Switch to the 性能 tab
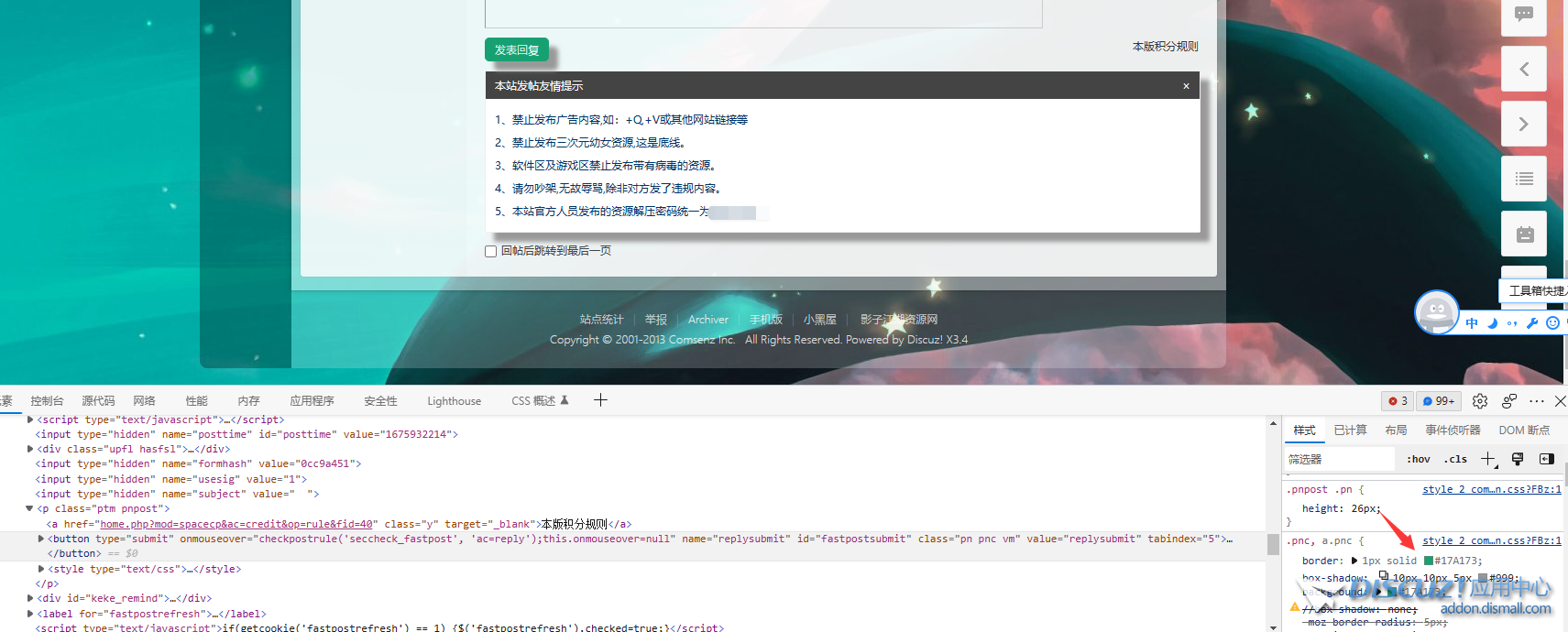 pos(196,401)
